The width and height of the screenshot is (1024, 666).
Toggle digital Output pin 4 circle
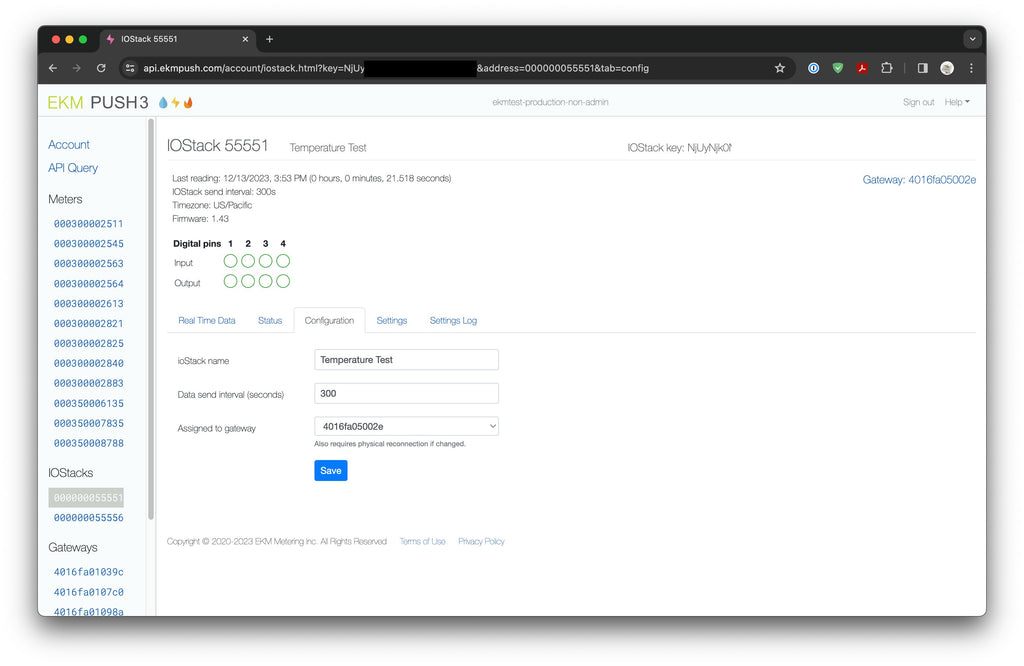point(283,282)
